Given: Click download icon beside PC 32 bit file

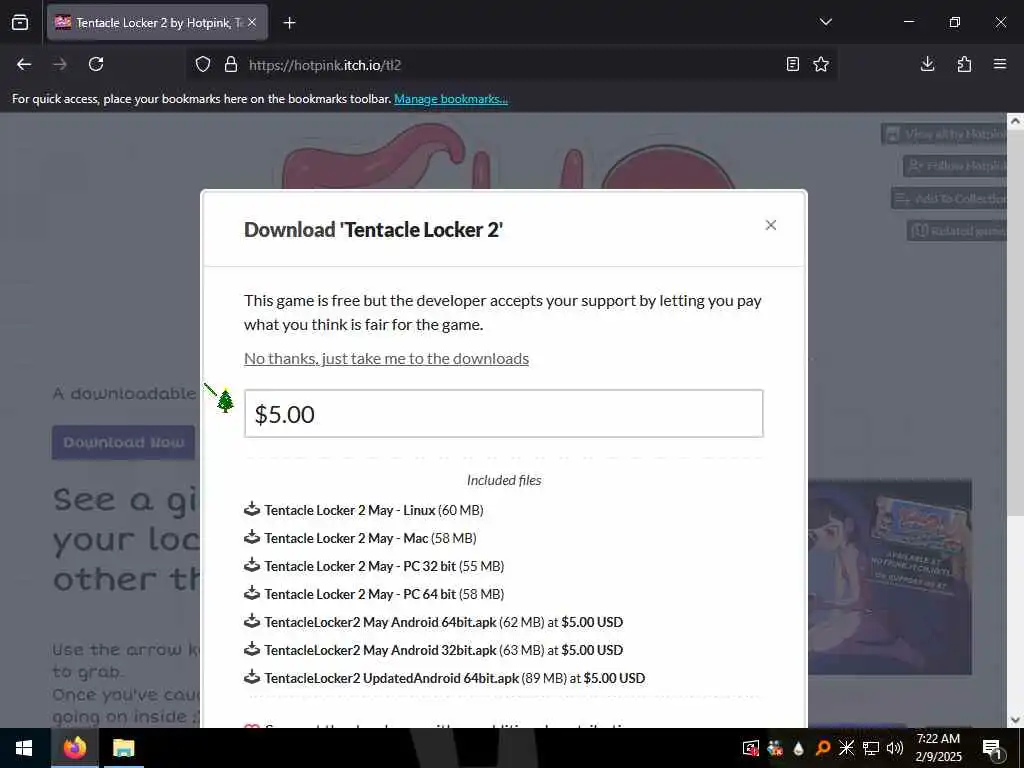Looking at the screenshot, I should [252, 566].
